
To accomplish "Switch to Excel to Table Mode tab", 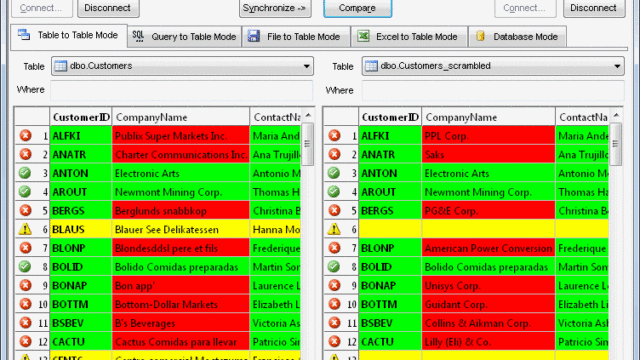I will point(409,37).
